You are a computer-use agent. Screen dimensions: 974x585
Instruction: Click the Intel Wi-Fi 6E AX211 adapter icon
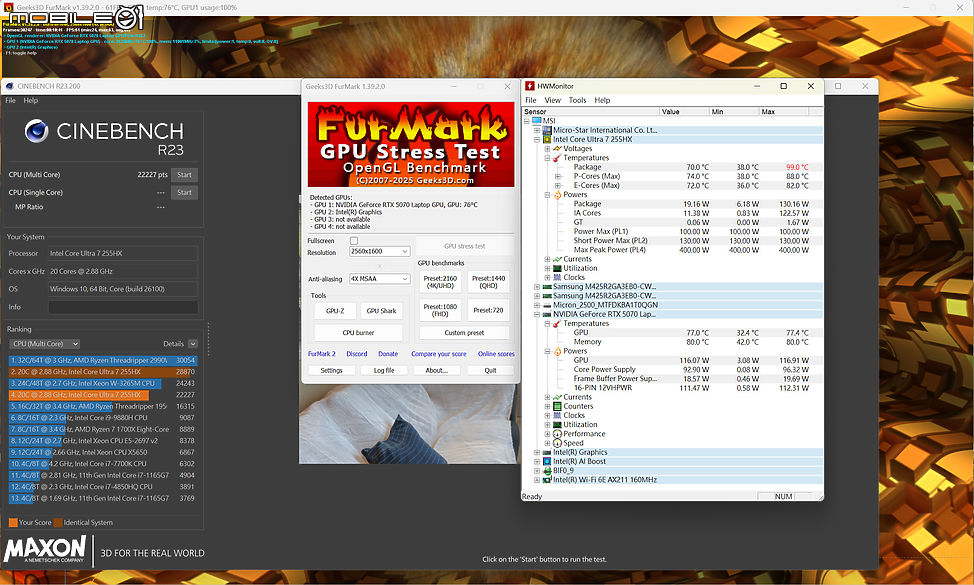pos(547,480)
